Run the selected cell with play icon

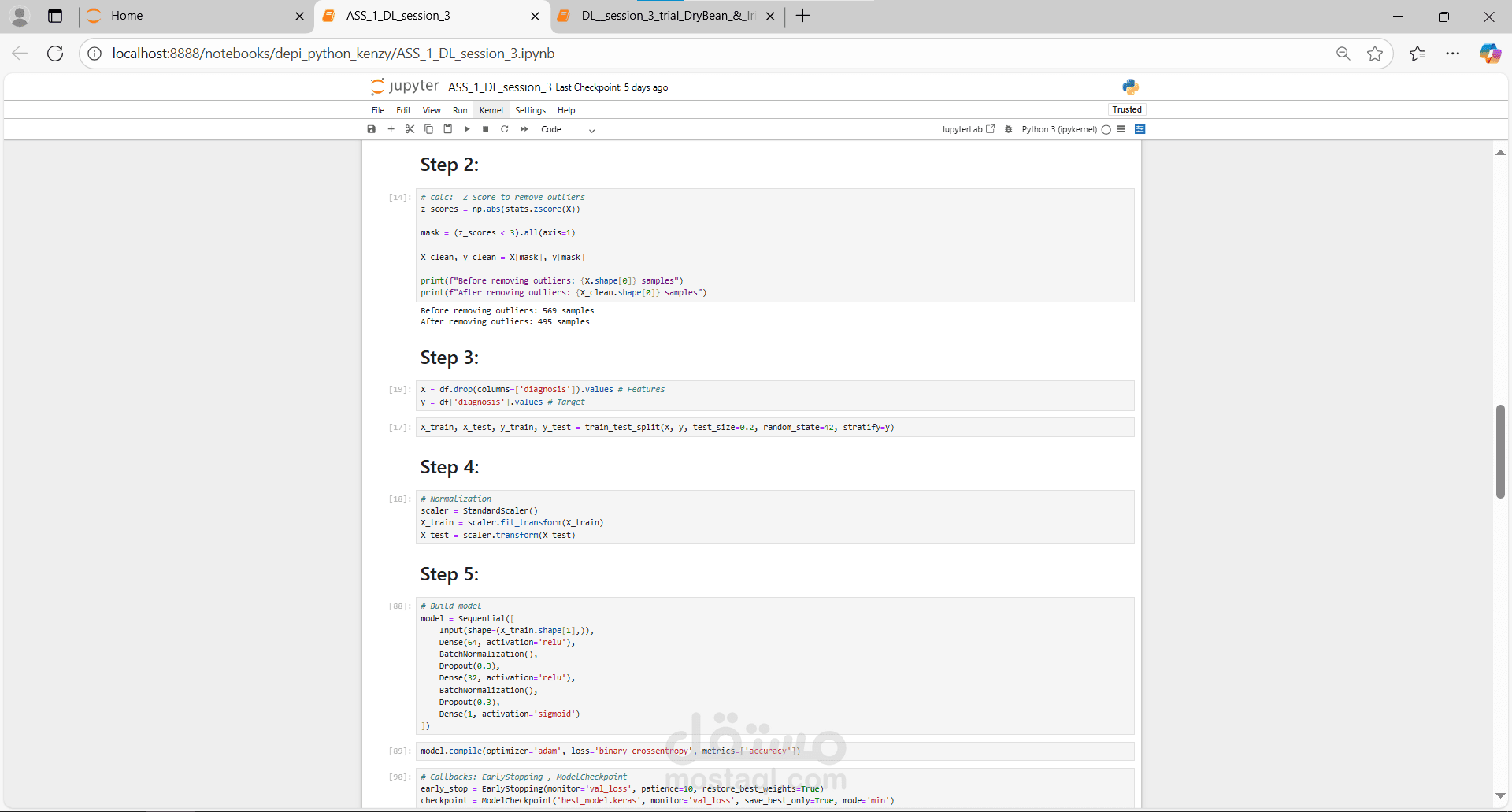pos(467,129)
